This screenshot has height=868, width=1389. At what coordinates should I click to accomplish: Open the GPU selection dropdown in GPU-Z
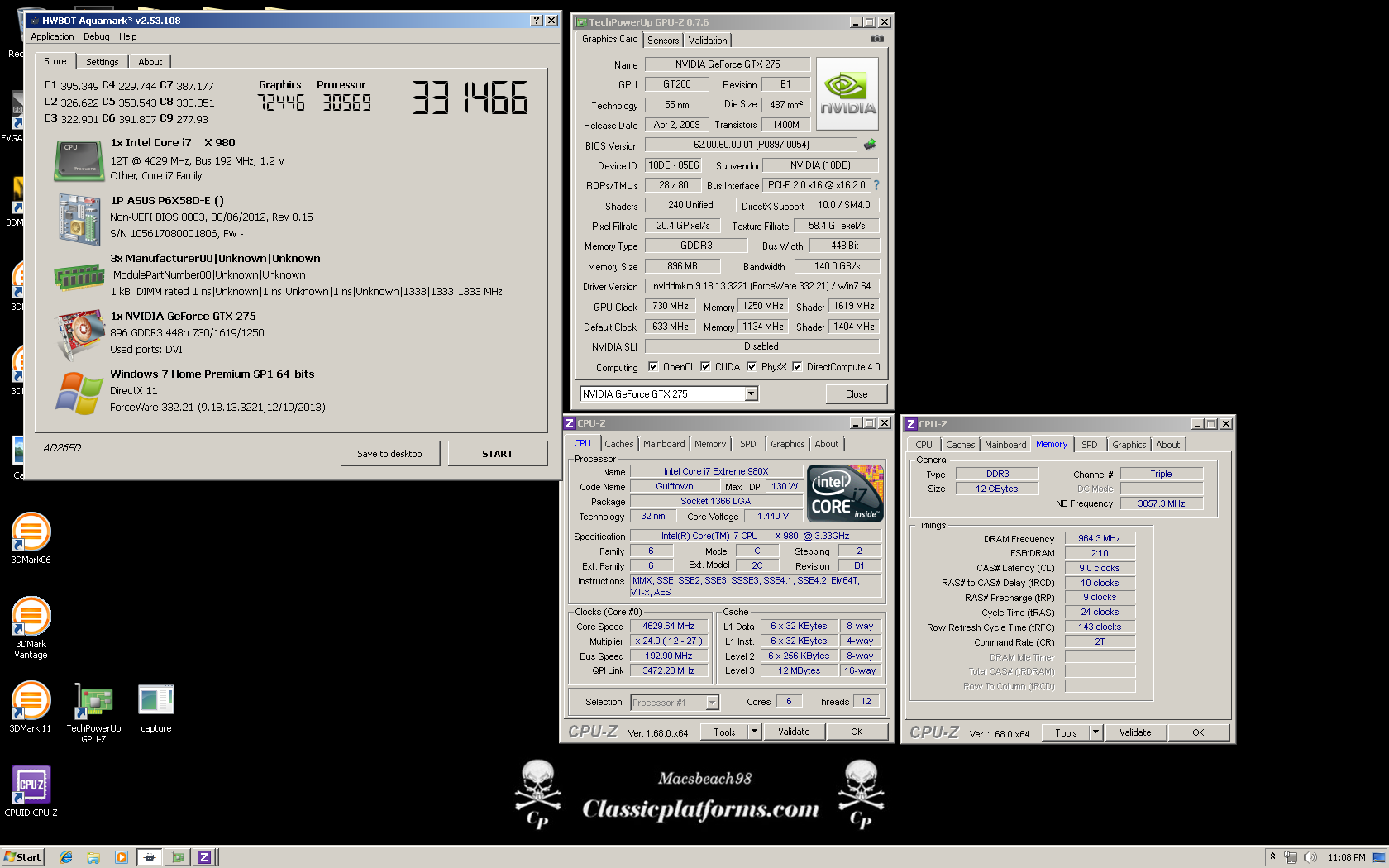tap(751, 394)
